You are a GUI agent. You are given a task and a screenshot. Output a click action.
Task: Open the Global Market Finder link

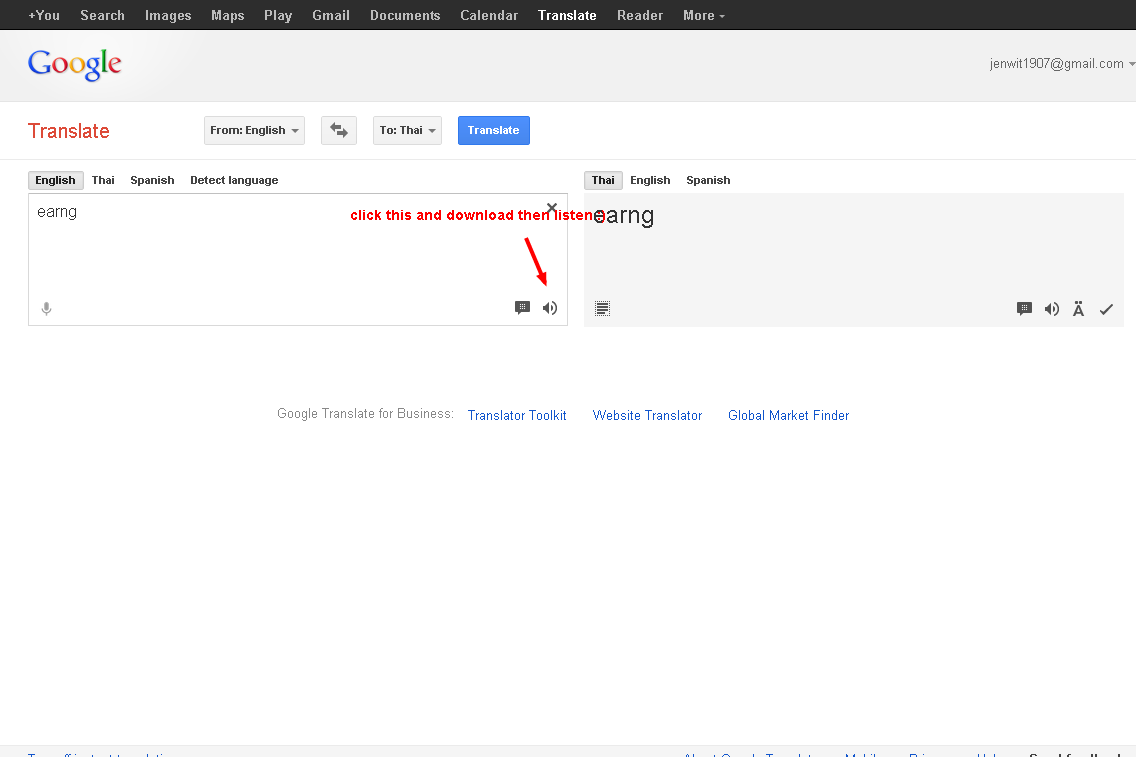tap(788, 415)
